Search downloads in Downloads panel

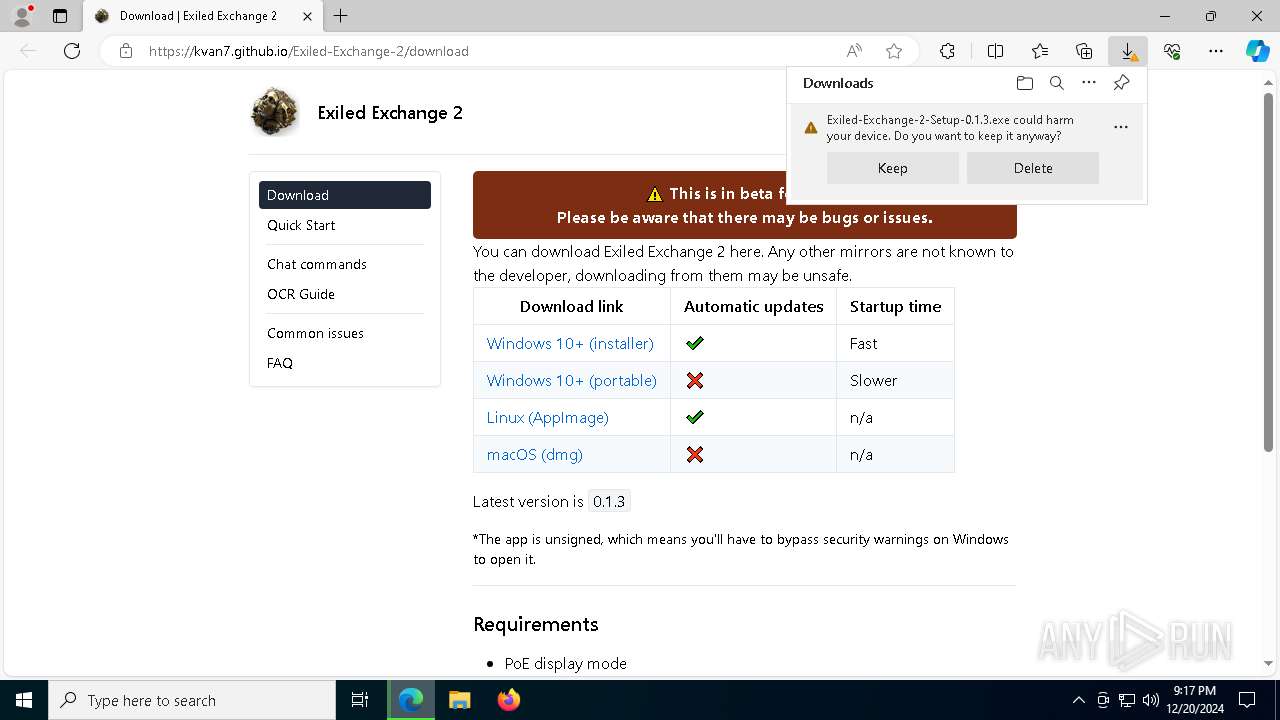pyautogui.click(x=1056, y=83)
